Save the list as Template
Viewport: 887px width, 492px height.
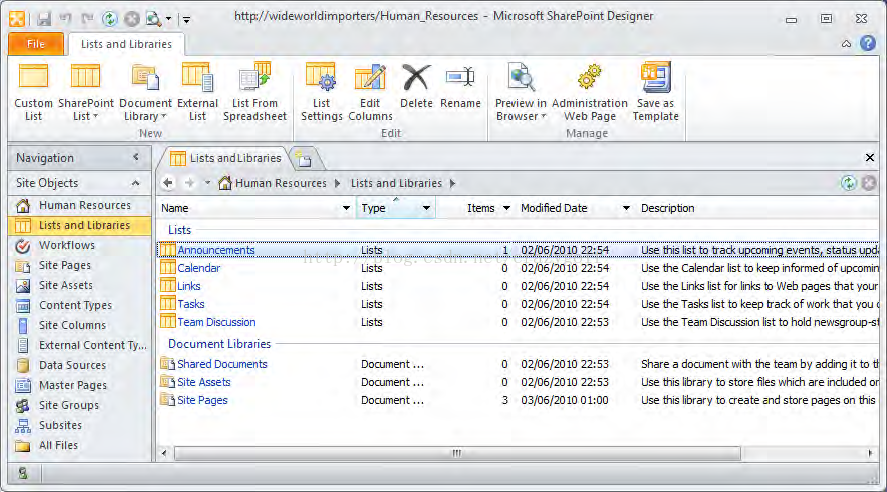coord(655,92)
